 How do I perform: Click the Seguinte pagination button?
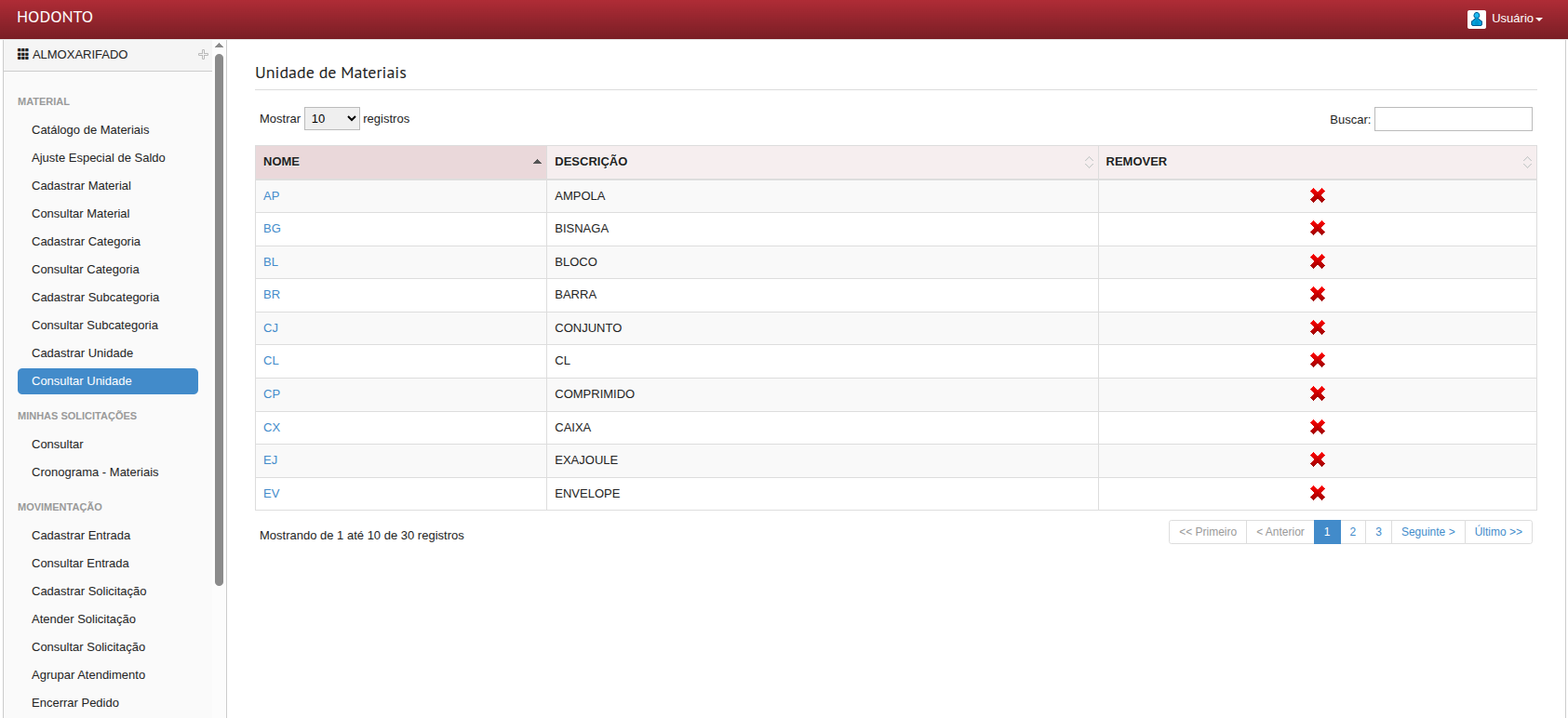pos(1427,532)
